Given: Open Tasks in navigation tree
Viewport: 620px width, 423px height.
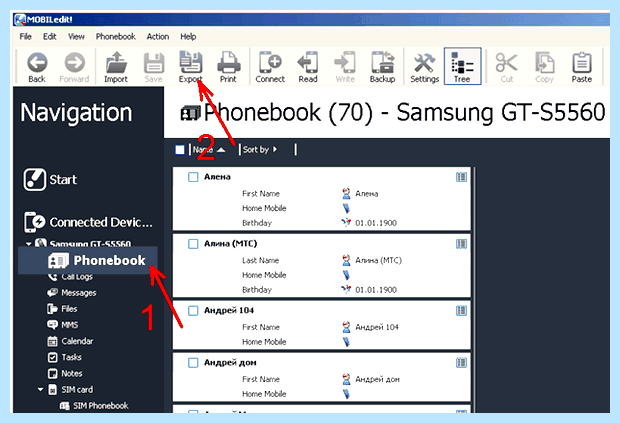Looking at the screenshot, I should (64, 357).
